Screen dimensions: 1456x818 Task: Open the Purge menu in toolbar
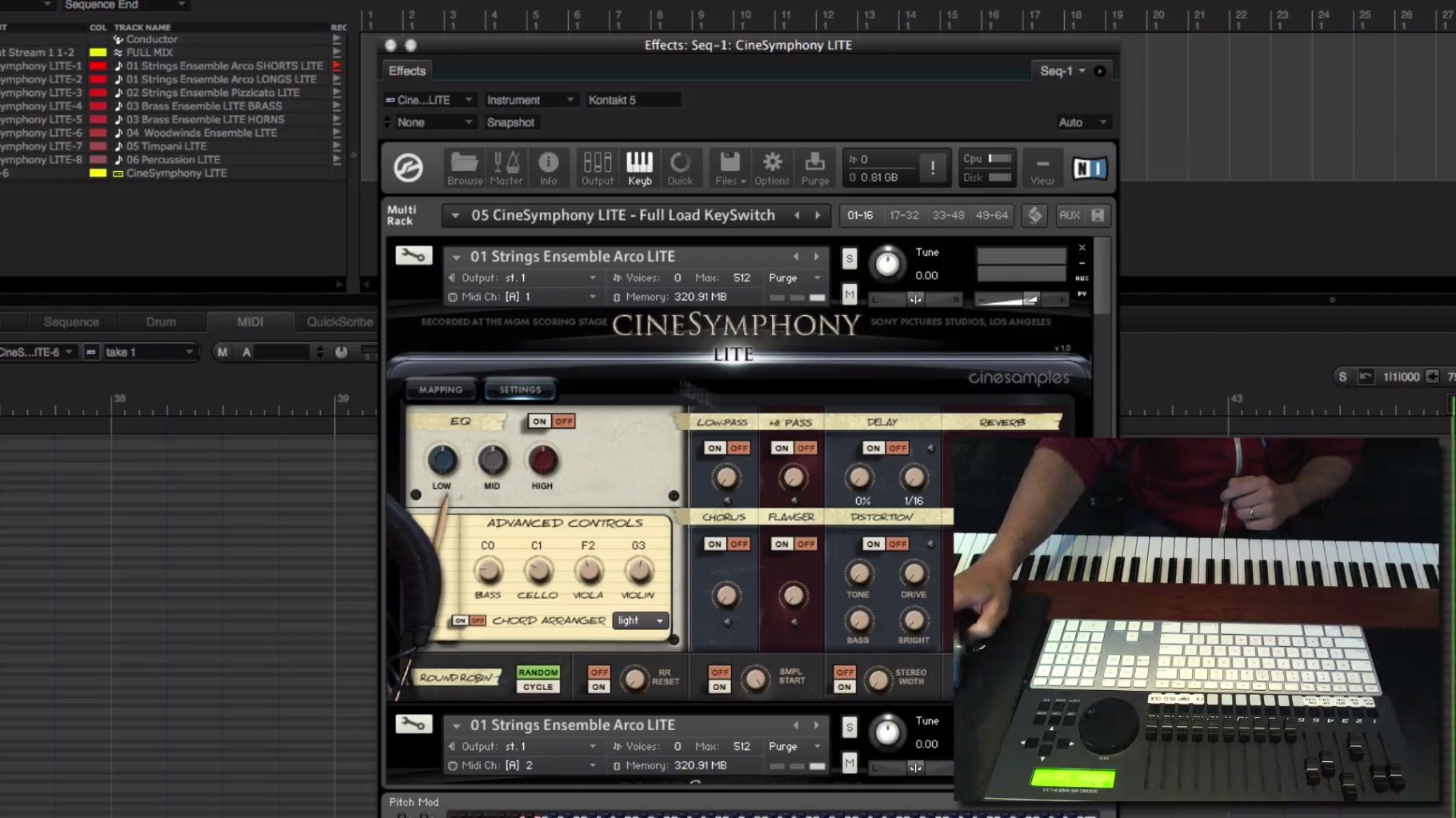click(815, 168)
